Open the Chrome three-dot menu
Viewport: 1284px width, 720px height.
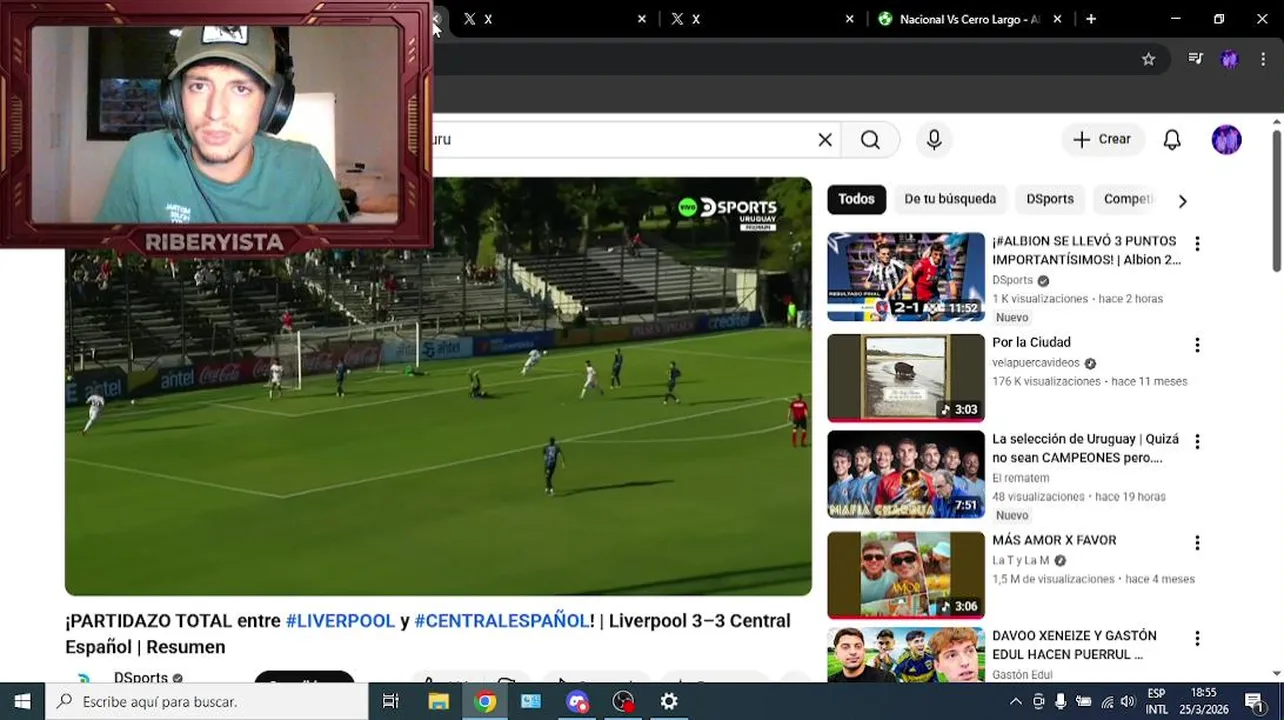(x=1263, y=59)
